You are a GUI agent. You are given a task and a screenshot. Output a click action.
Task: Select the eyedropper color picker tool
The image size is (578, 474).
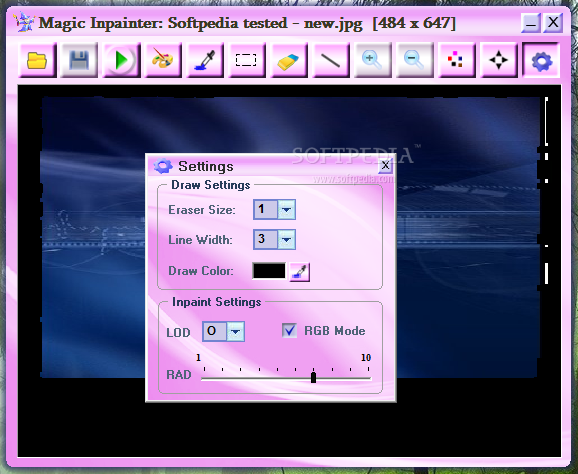[x=205, y=60]
